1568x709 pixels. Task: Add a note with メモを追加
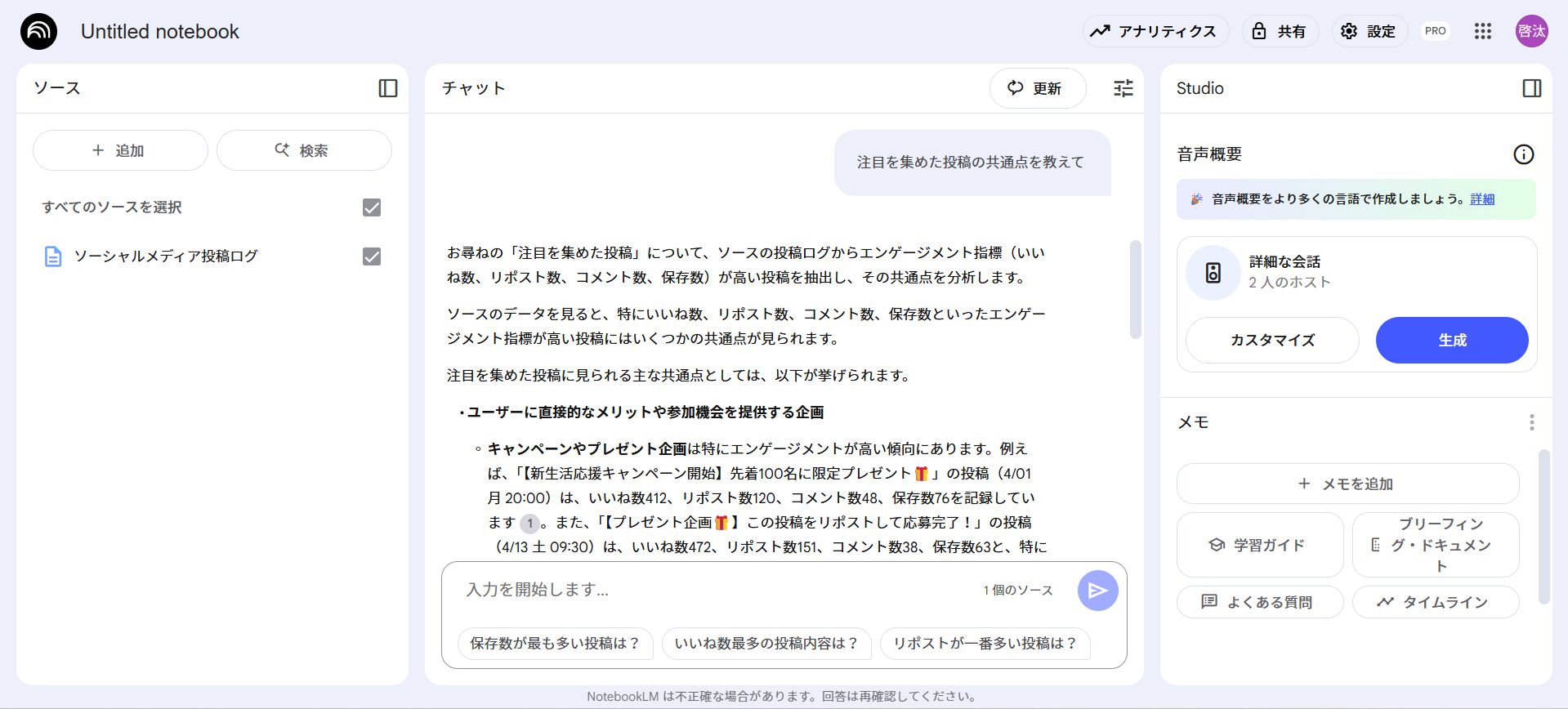tap(1347, 484)
